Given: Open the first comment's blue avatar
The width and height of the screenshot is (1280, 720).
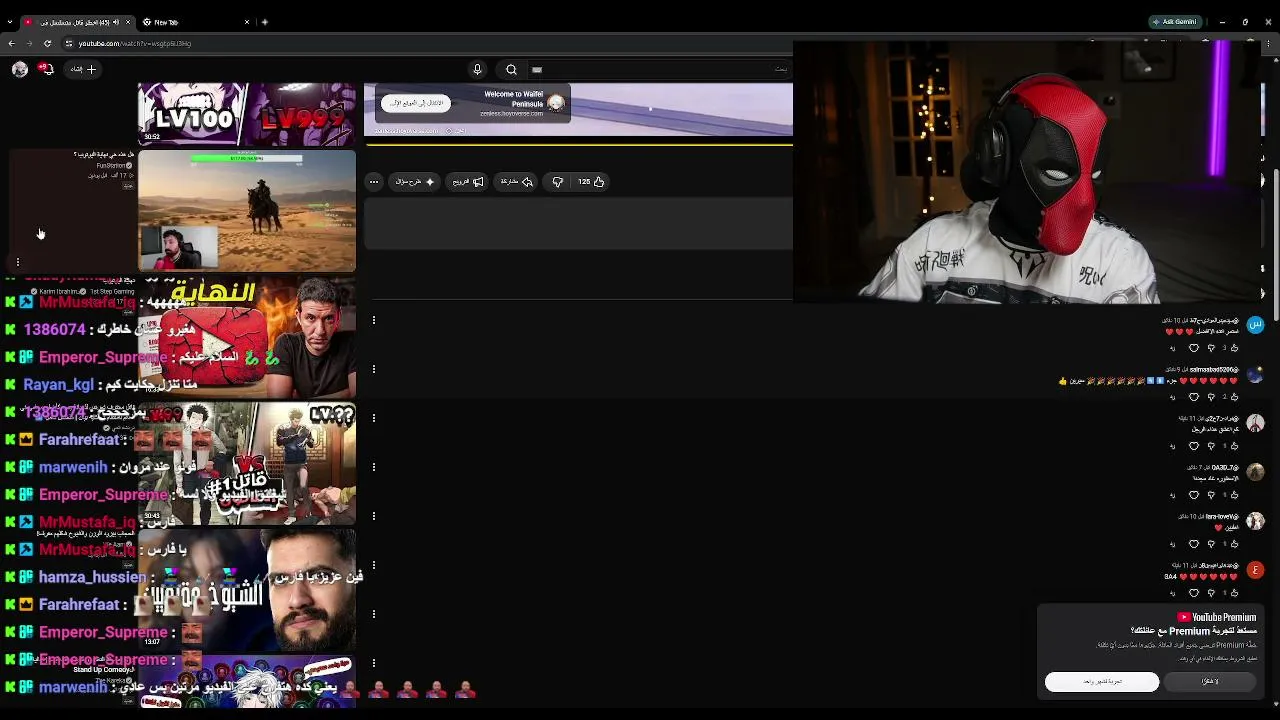Looking at the screenshot, I should (x=1255, y=325).
